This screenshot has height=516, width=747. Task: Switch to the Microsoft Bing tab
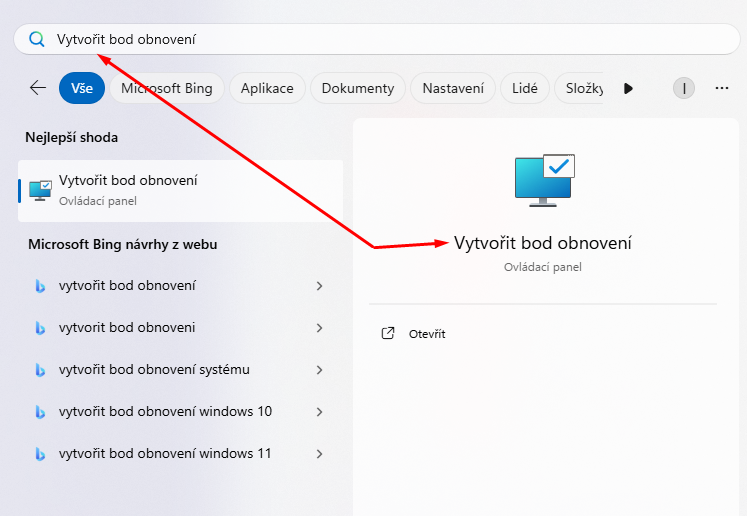point(167,88)
